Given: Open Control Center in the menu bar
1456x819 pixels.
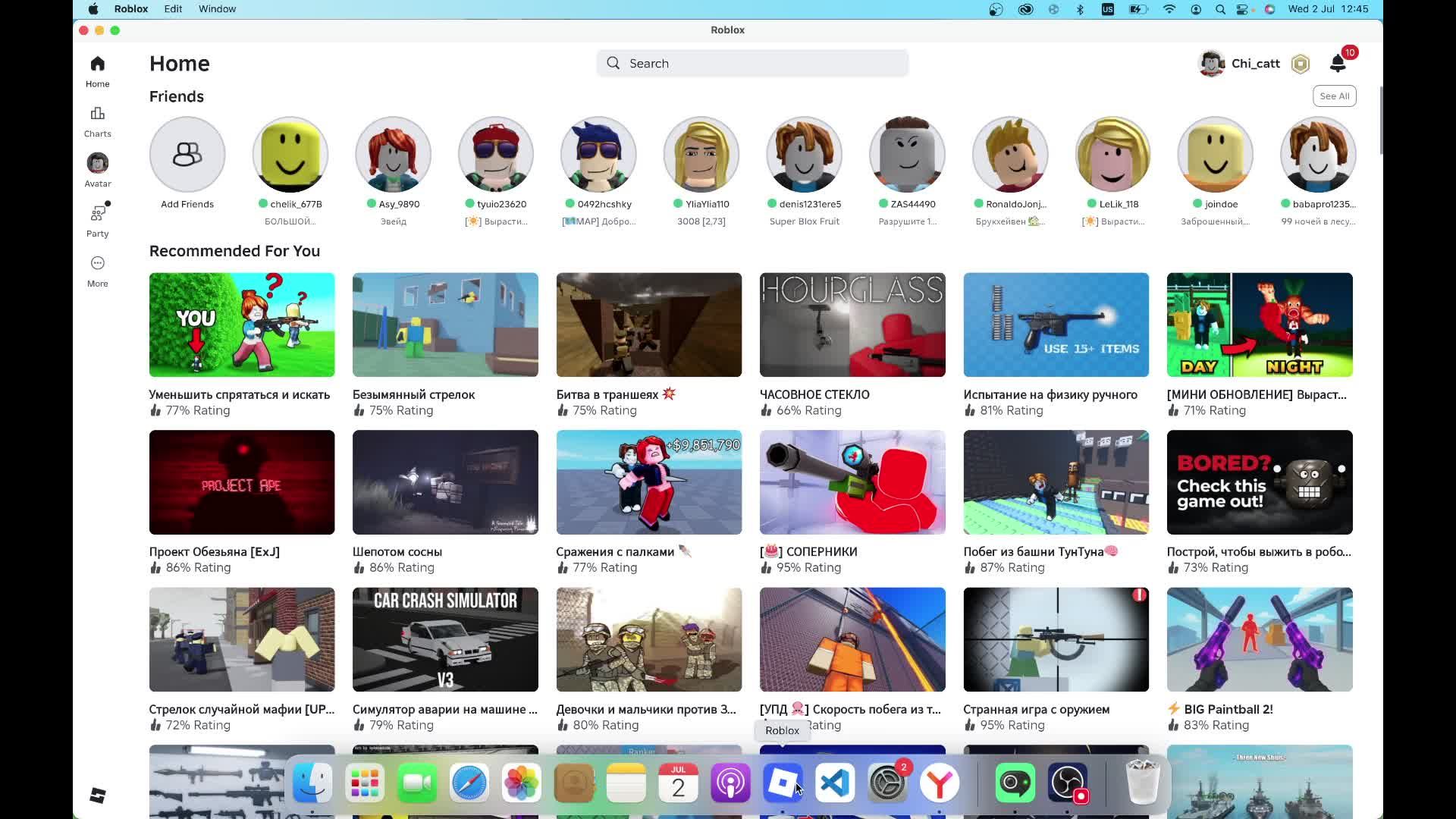Looking at the screenshot, I should click(x=1243, y=9).
